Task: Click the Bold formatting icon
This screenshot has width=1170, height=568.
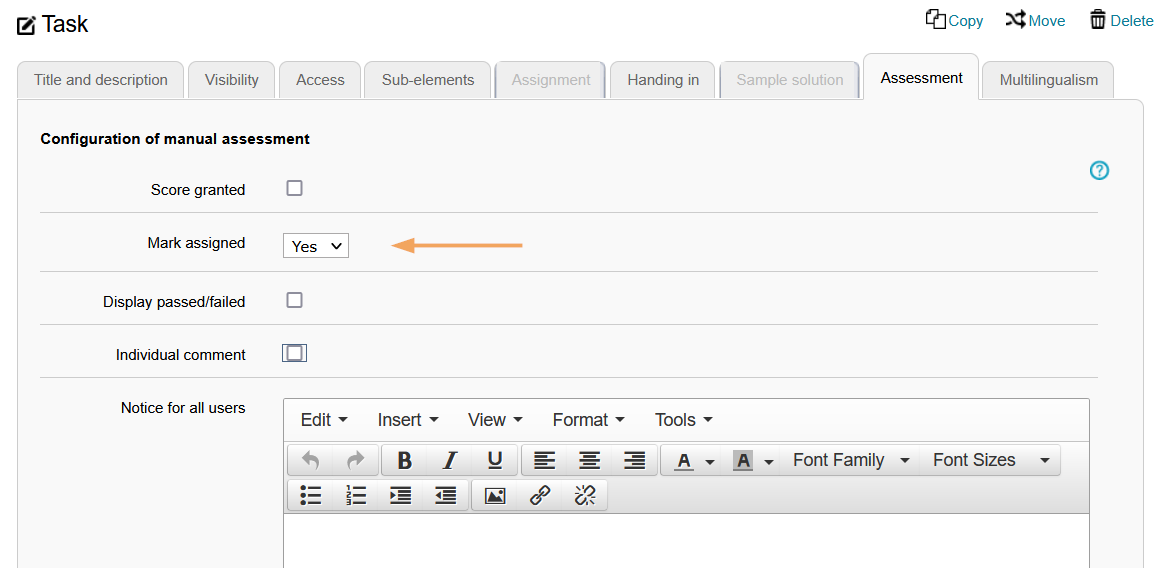Action: (405, 460)
